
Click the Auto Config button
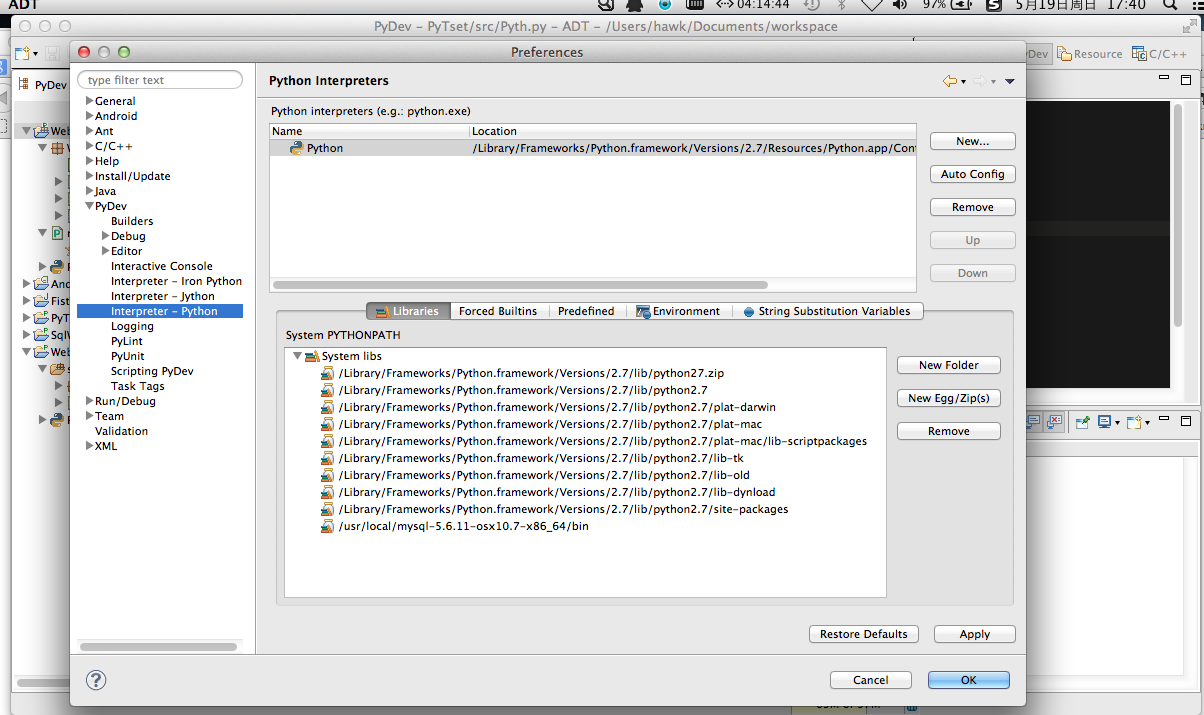point(972,174)
